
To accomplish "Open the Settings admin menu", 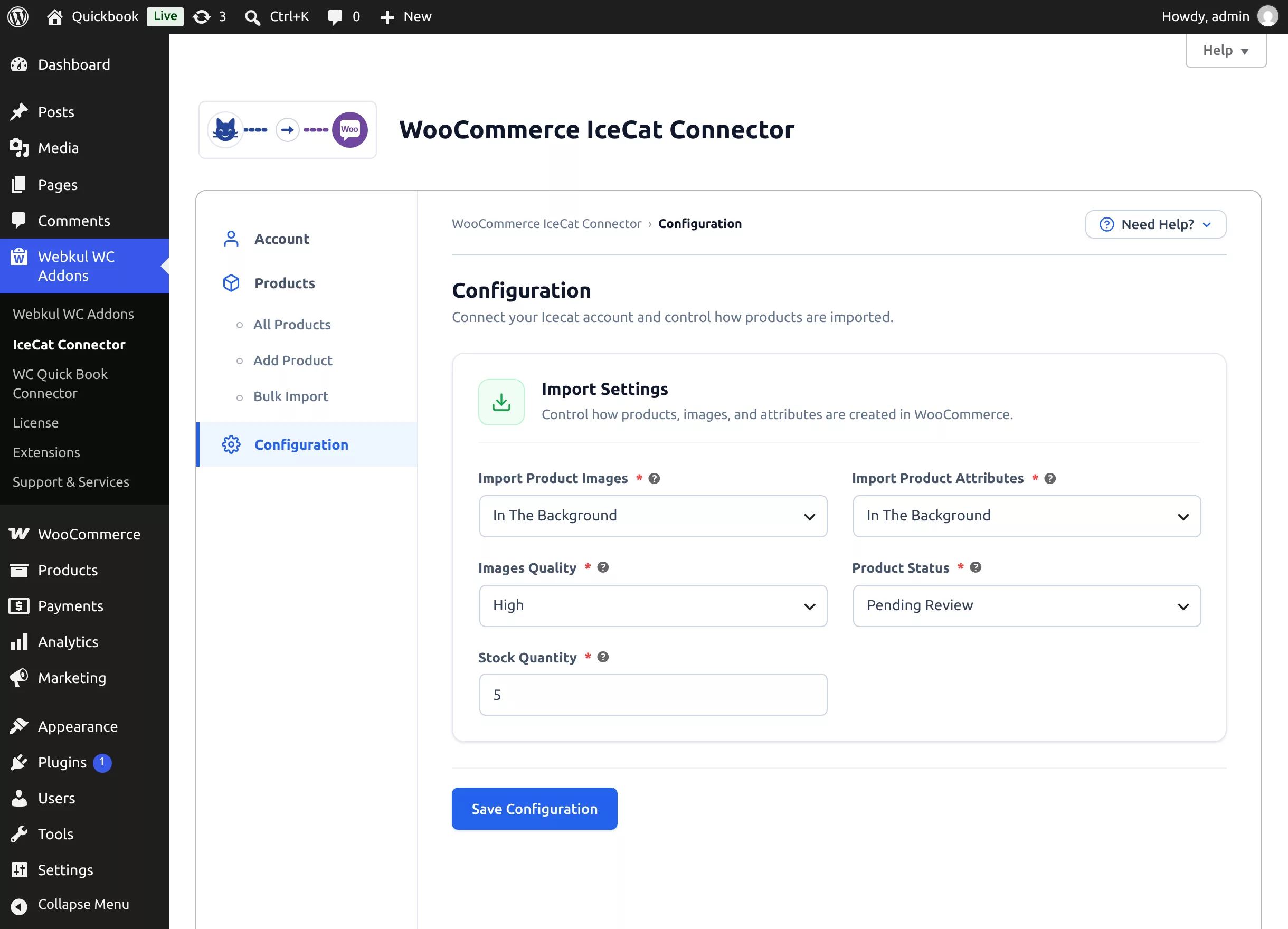I will click(x=84, y=870).
